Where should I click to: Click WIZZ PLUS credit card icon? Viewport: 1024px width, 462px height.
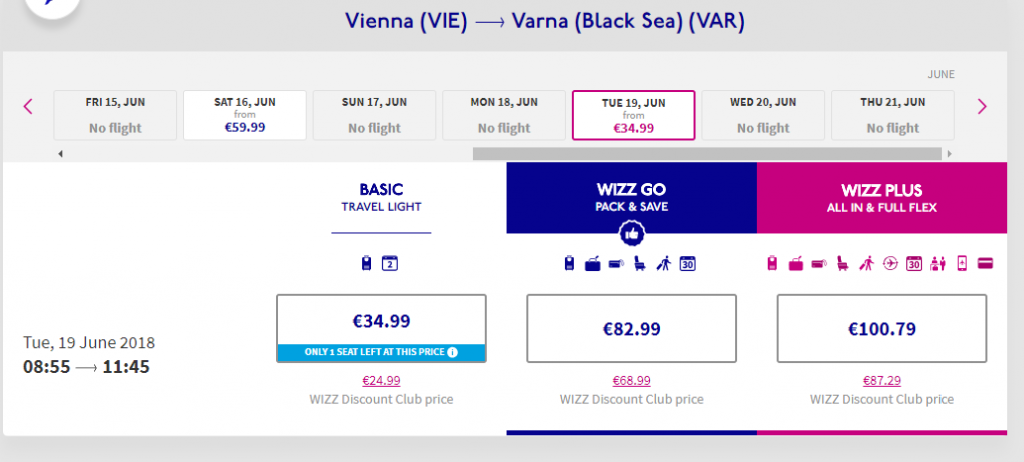(x=985, y=264)
